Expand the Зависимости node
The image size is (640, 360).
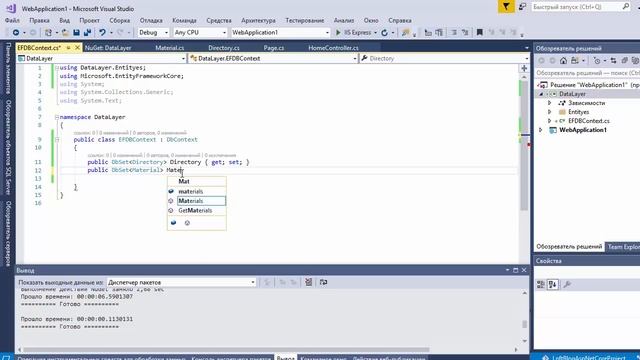(x=549, y=103)
